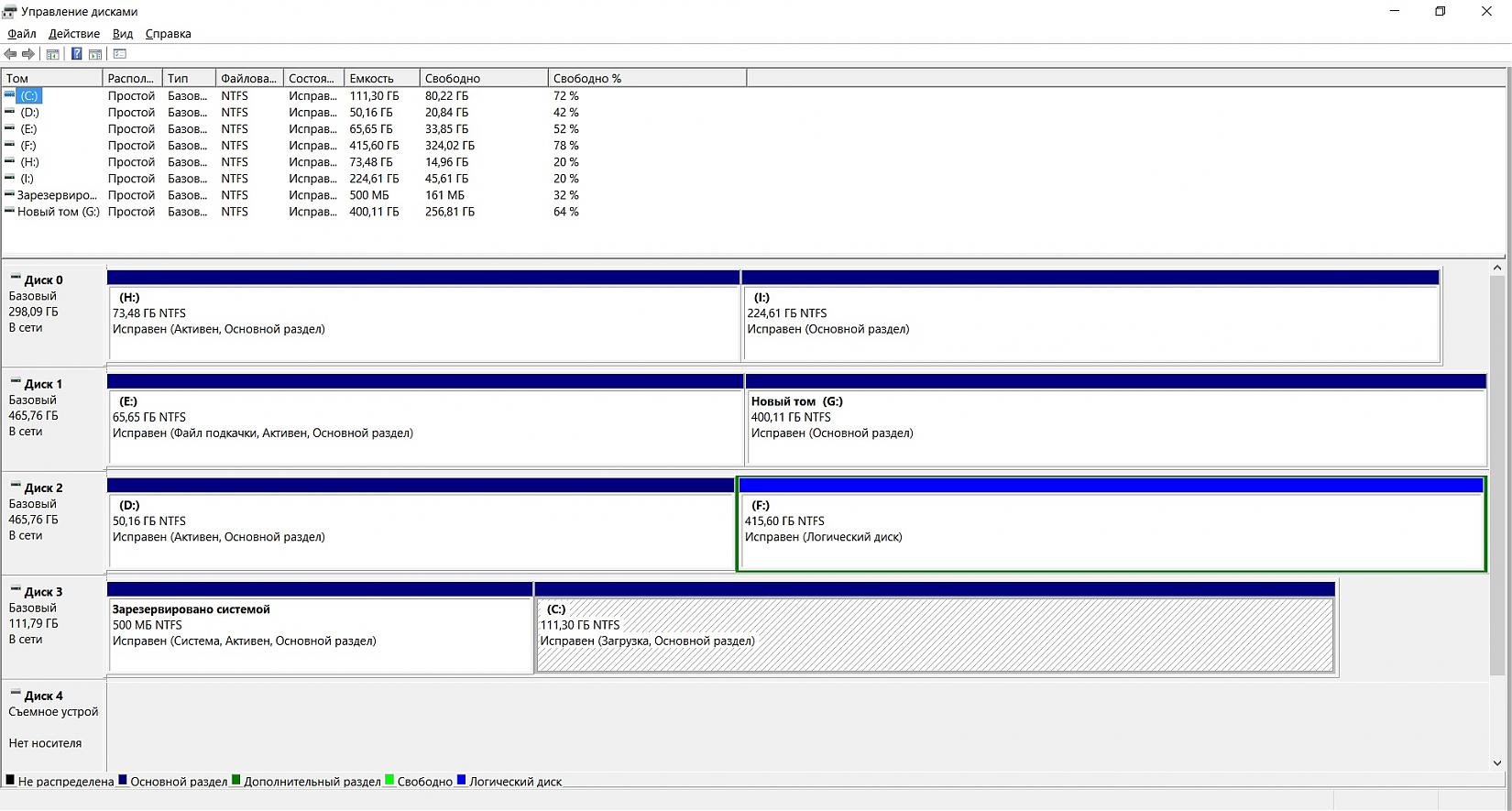The image size is (1512, 811).
Task: Select the Диск 2 header panel
Action: click(x=55, y=524)
